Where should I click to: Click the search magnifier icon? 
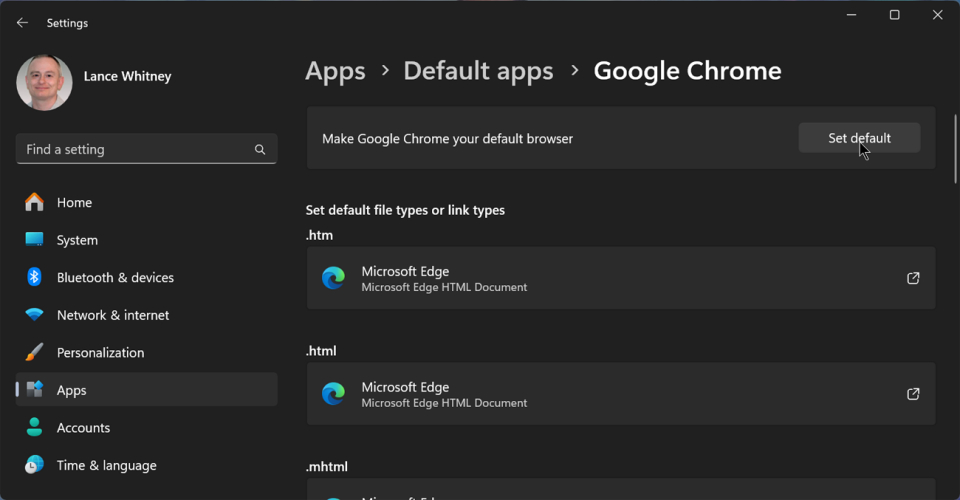[x=260, y=149]
